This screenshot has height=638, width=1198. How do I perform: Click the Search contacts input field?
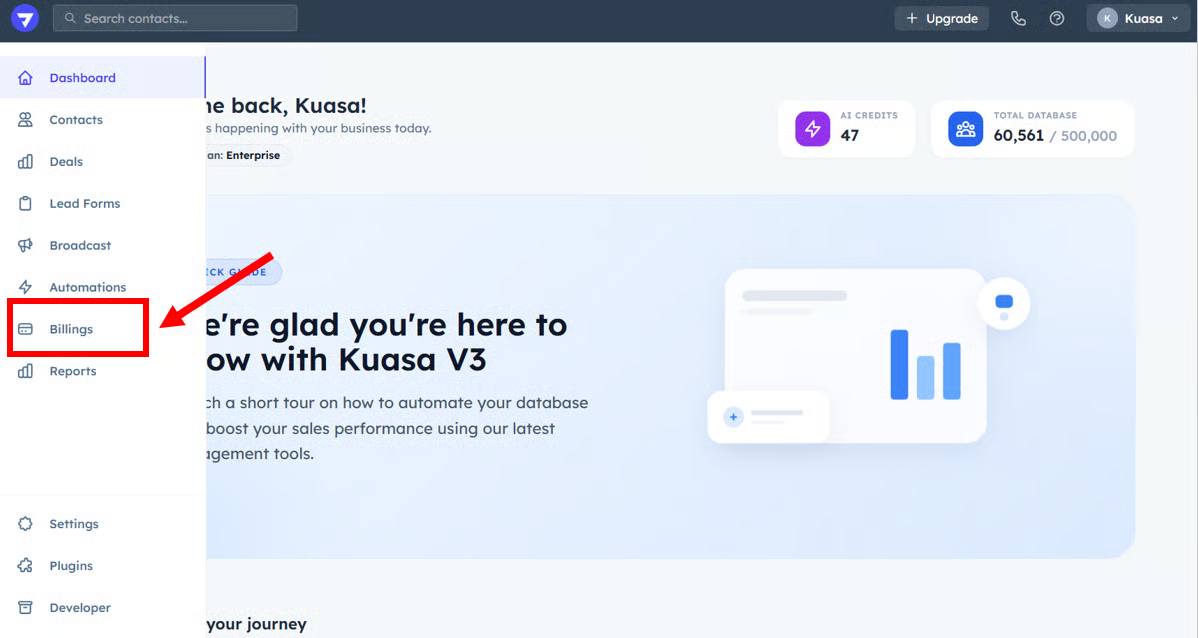point(175,18)
